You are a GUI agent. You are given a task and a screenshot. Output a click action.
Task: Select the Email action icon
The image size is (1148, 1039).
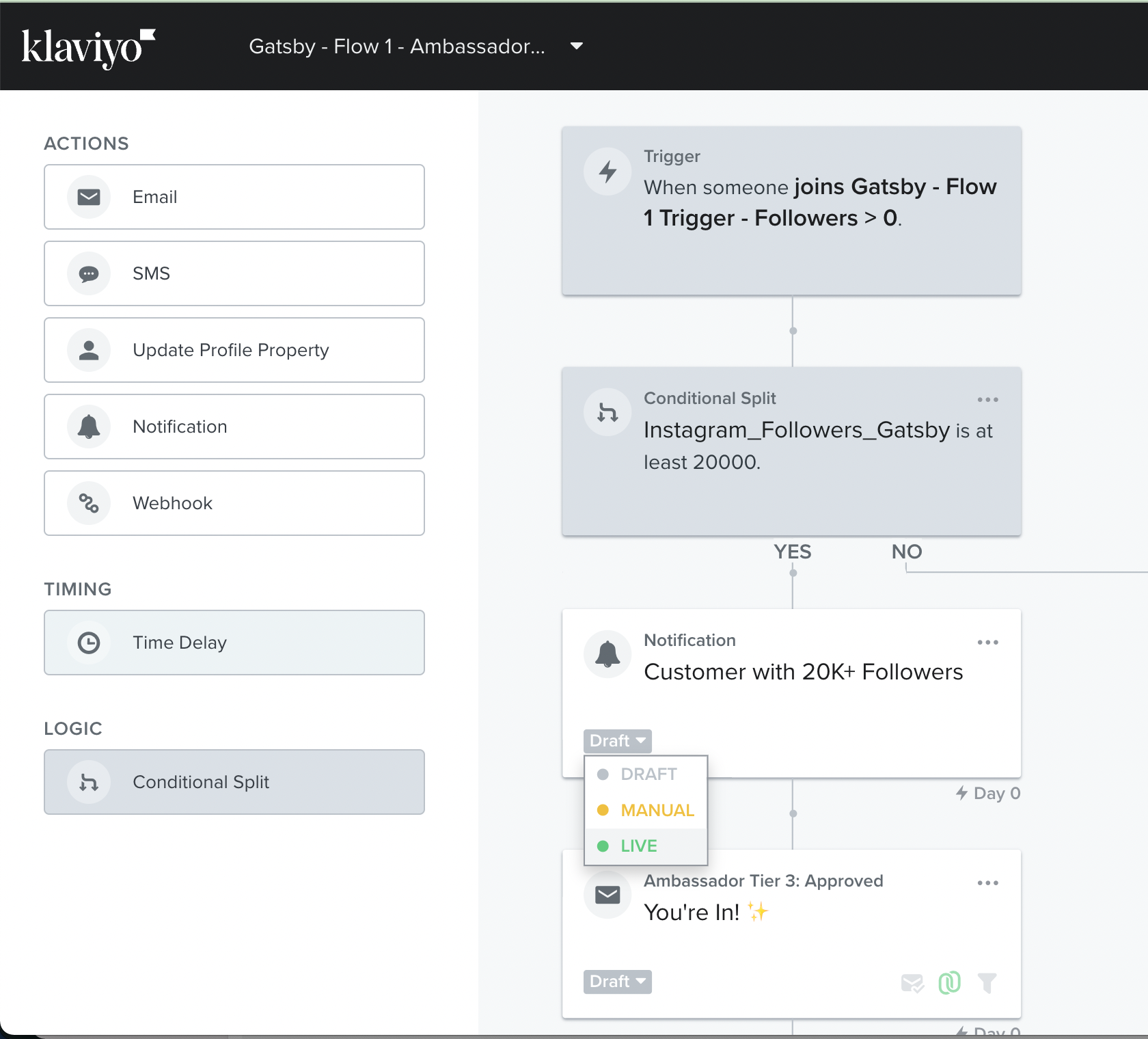point(88,197)
